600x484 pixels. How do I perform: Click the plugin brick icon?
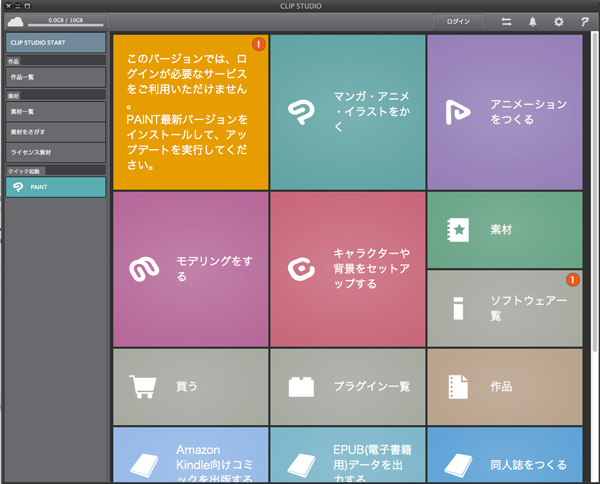(x=301, y=387)
